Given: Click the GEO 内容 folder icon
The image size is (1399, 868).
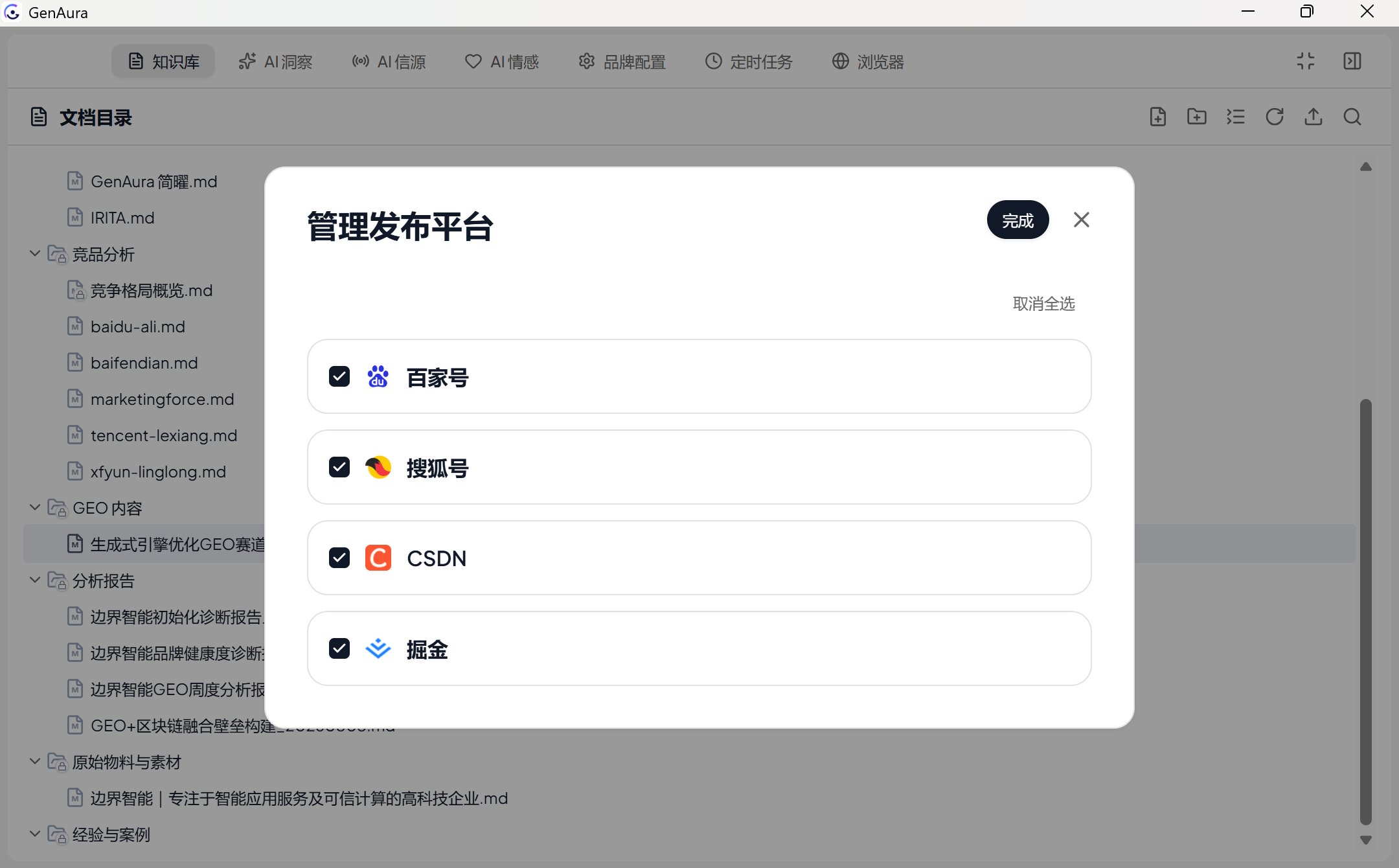Looking at the screenshot, I should 57,508.
